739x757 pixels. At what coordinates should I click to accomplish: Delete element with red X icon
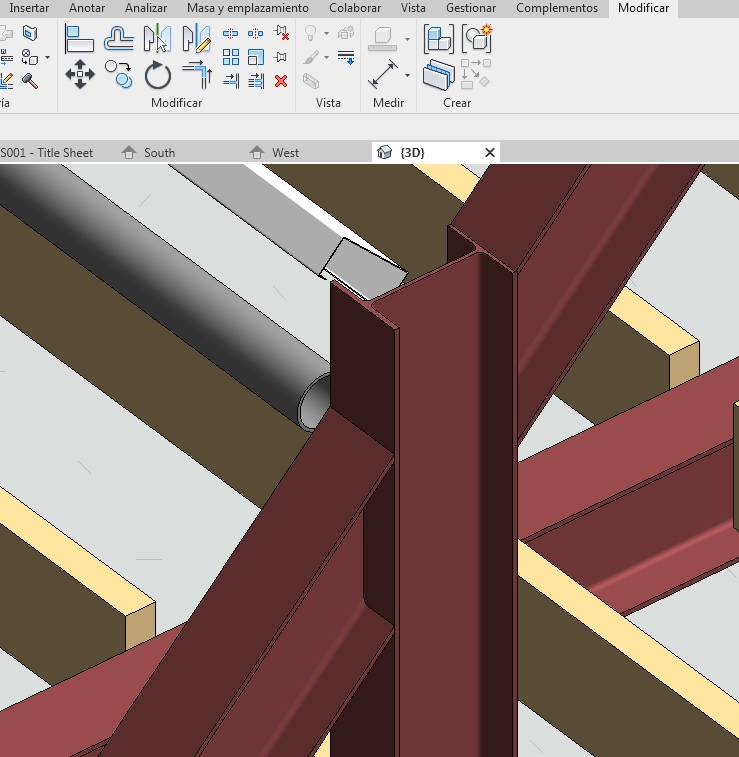click(x=281, y=81)
